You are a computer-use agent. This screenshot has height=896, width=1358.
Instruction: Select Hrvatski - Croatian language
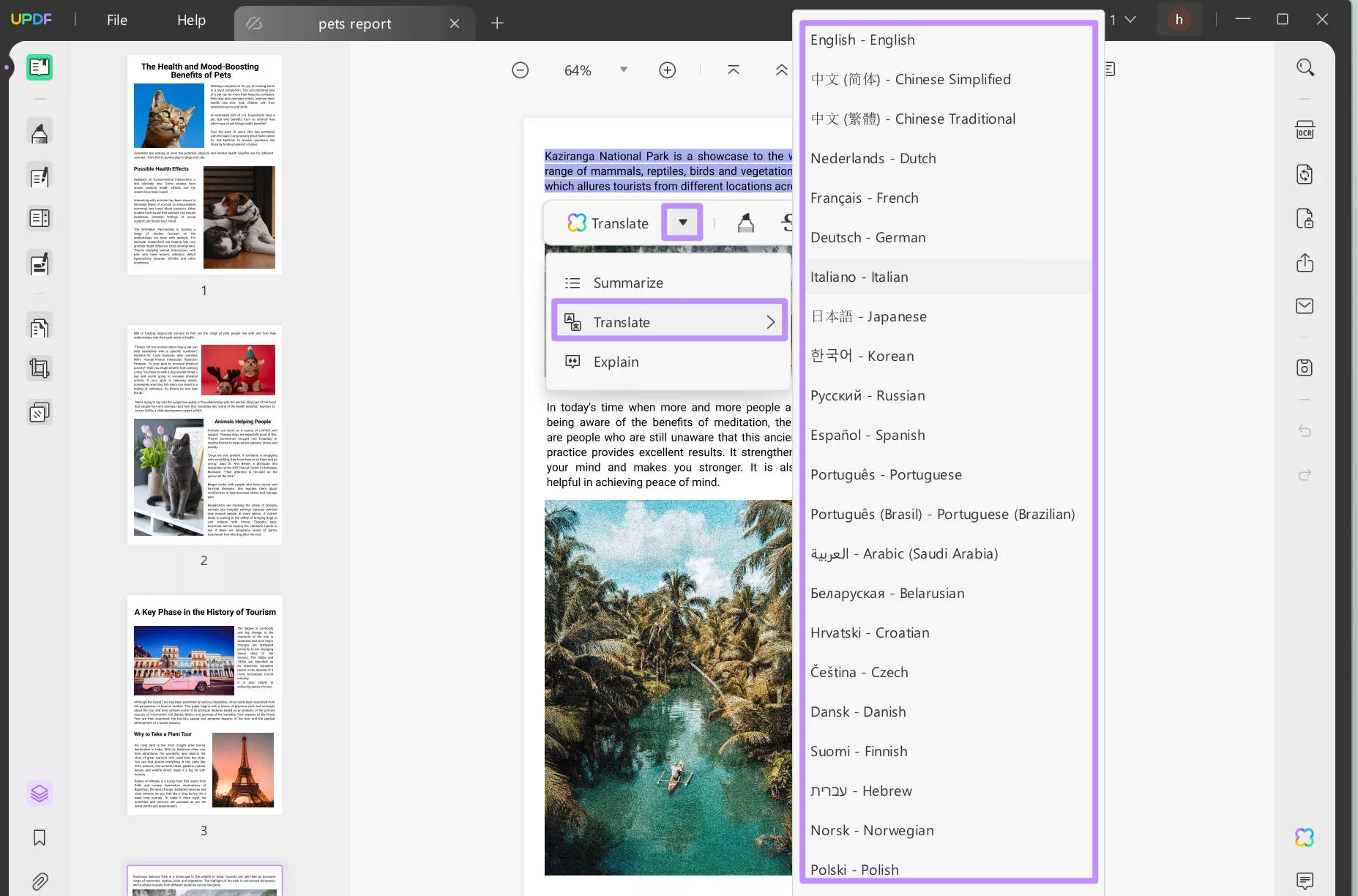[949, 632]
